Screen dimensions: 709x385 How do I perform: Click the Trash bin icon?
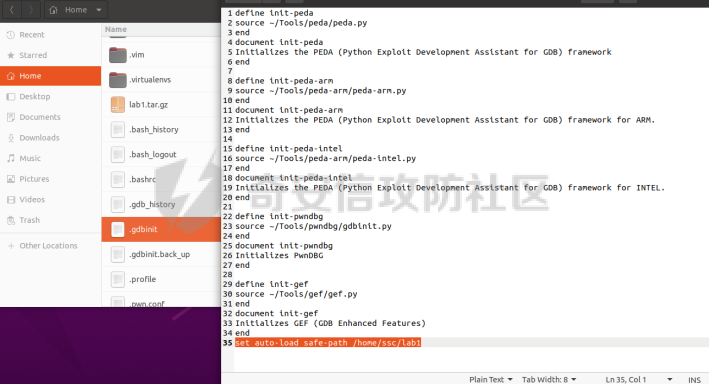point(11,220)
